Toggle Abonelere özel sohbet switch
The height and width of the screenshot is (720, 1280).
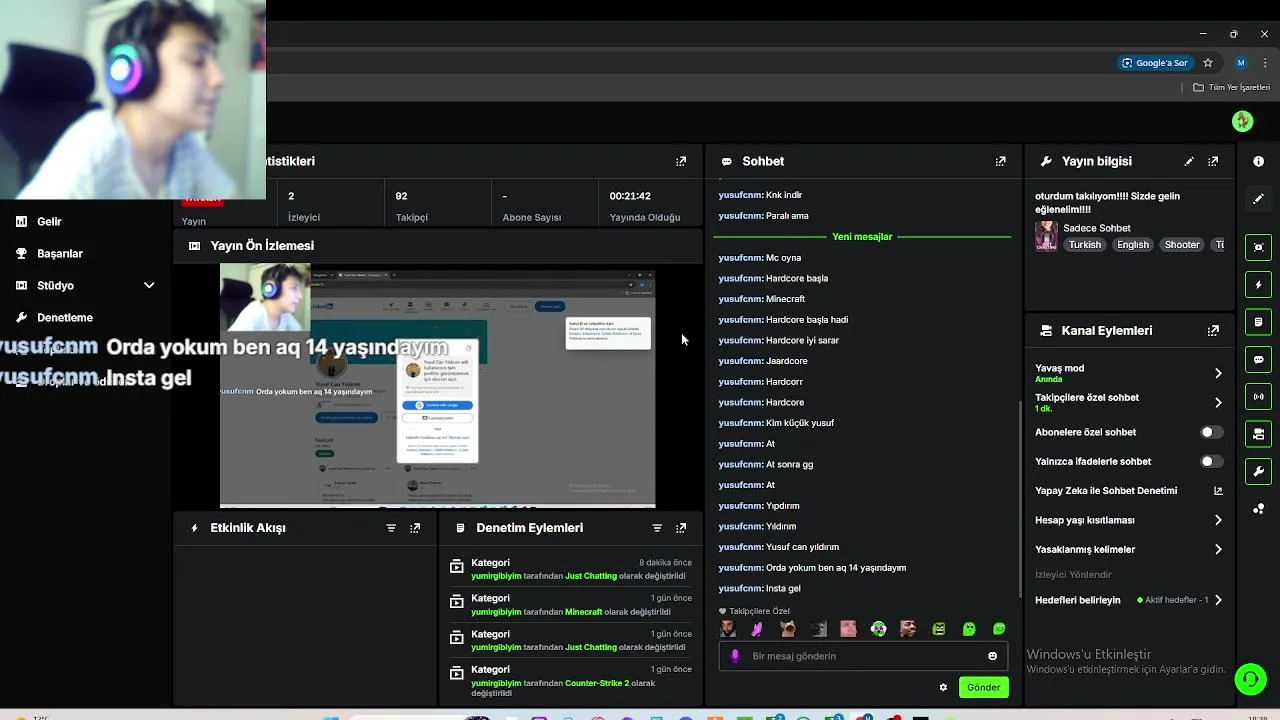1211,432
